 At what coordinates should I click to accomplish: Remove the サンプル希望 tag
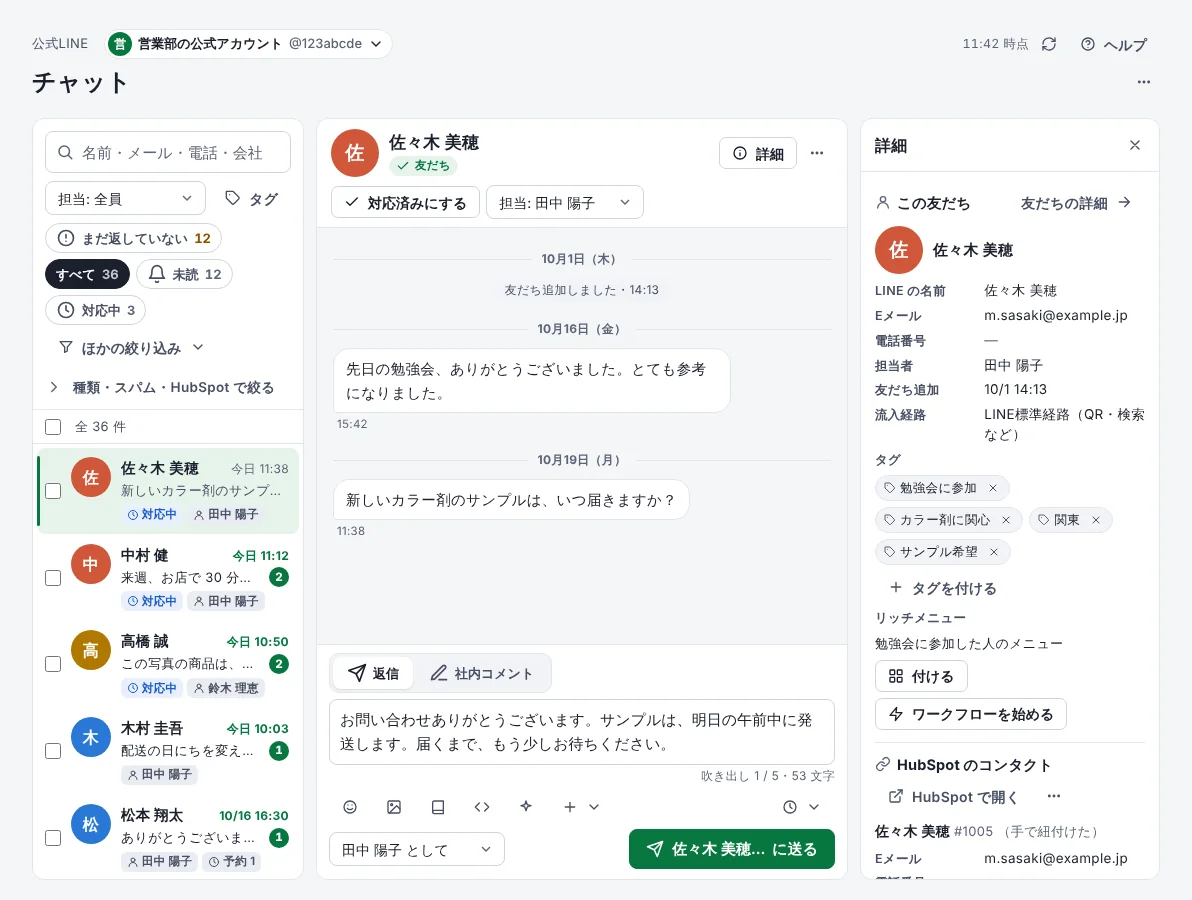coord(994,552)
